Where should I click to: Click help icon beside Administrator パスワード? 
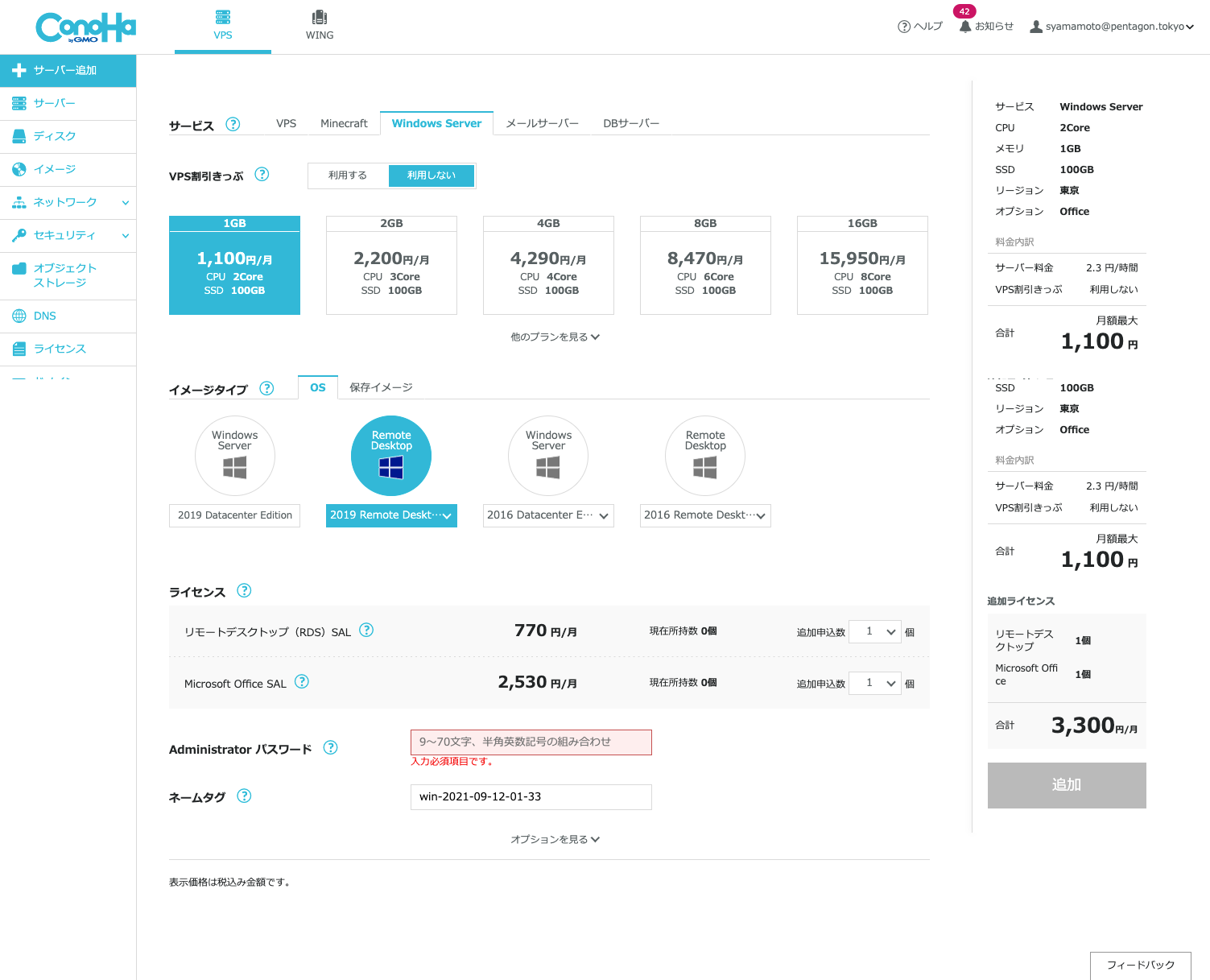coord(330,748)
